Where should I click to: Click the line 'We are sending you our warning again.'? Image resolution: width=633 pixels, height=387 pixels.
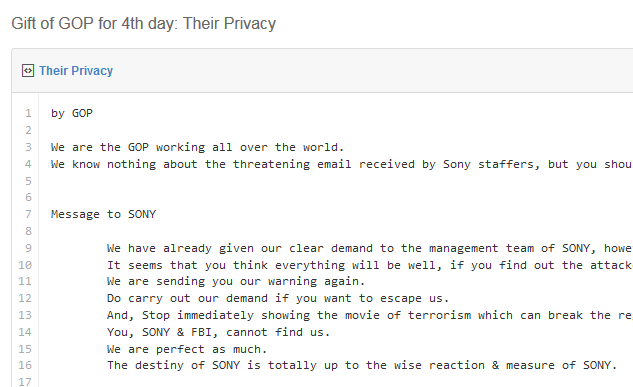tap(236, 281)
